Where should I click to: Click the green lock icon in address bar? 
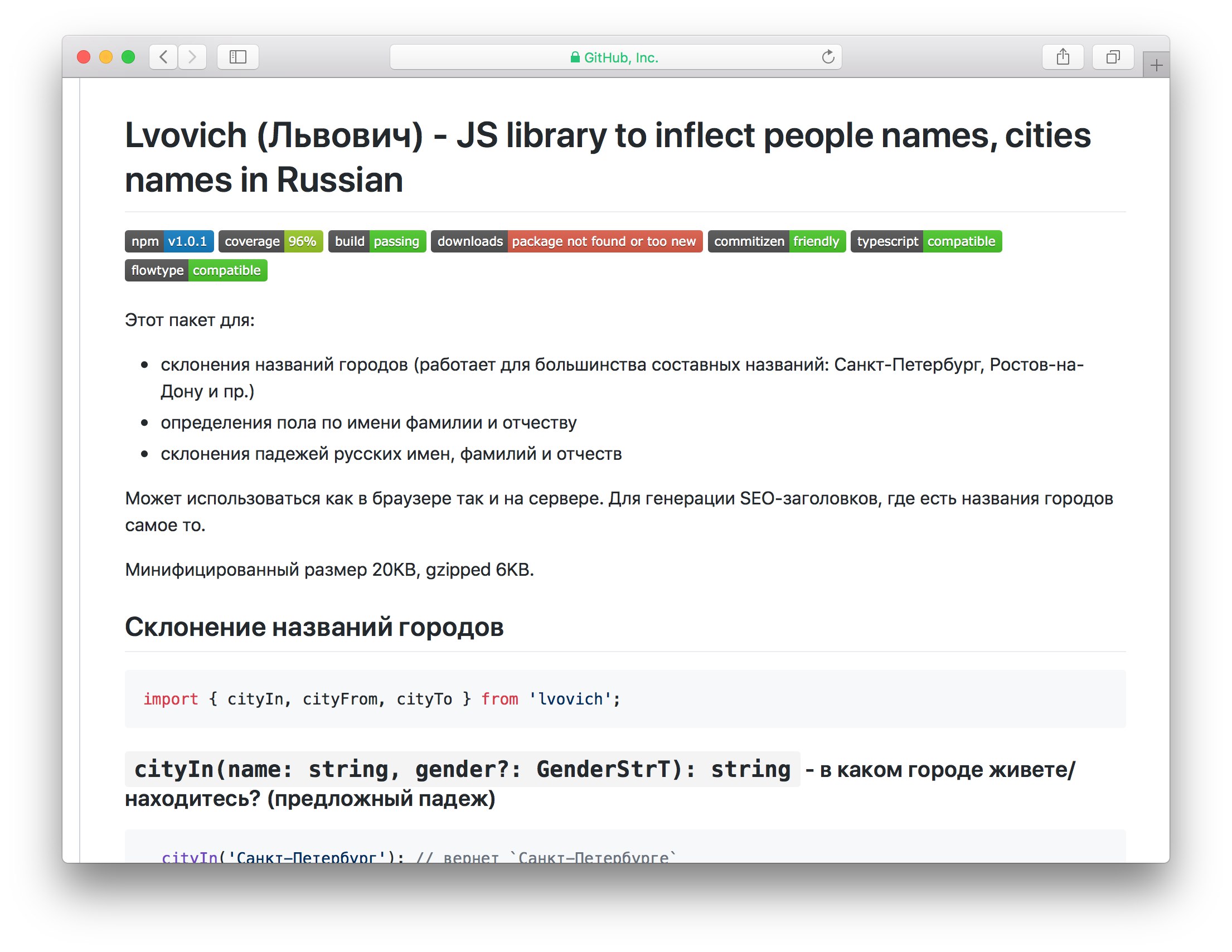pos(575,57)
